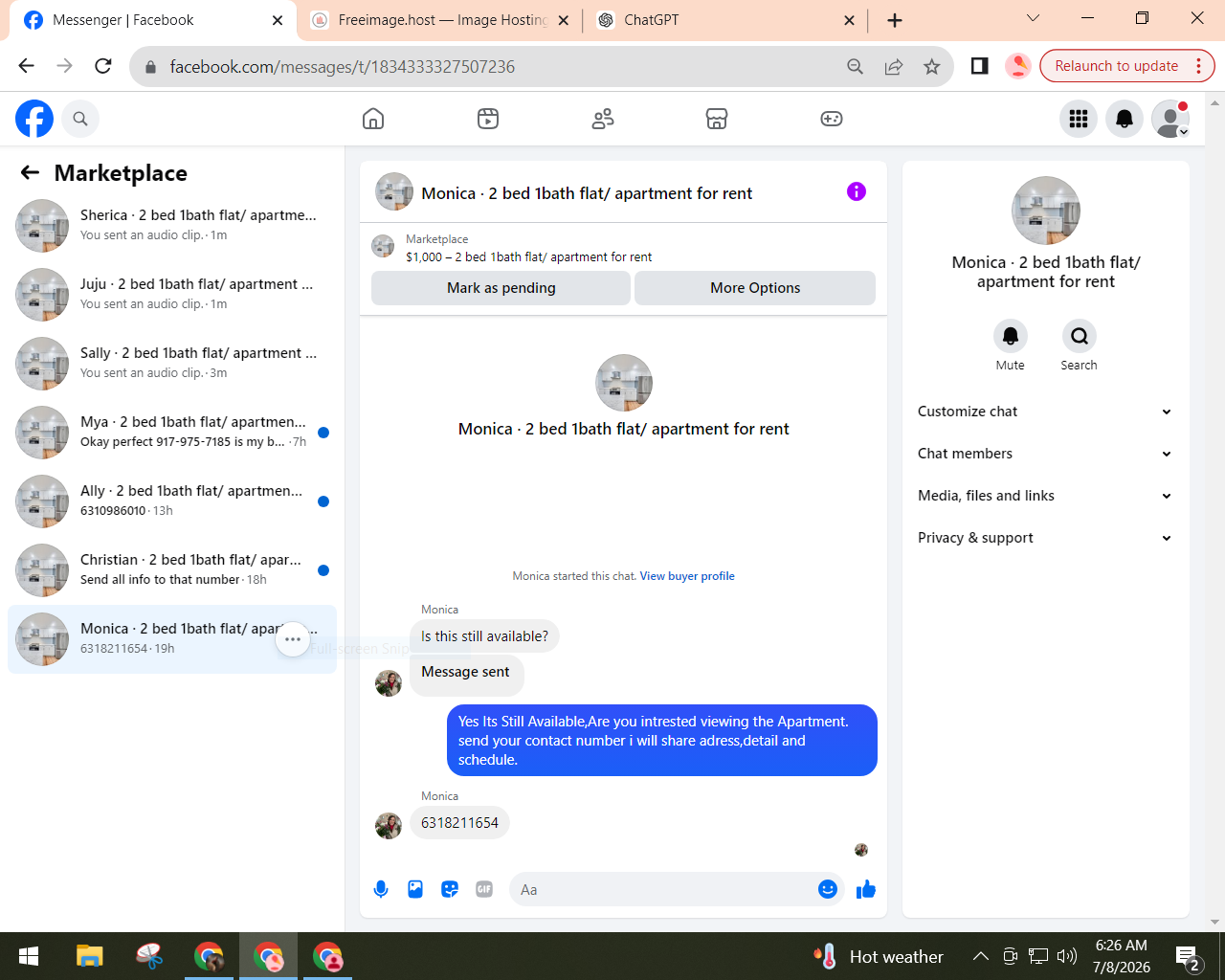The image size is (1225, 980).
Task: Click Mark as pending button
Action: pos(501,288)
